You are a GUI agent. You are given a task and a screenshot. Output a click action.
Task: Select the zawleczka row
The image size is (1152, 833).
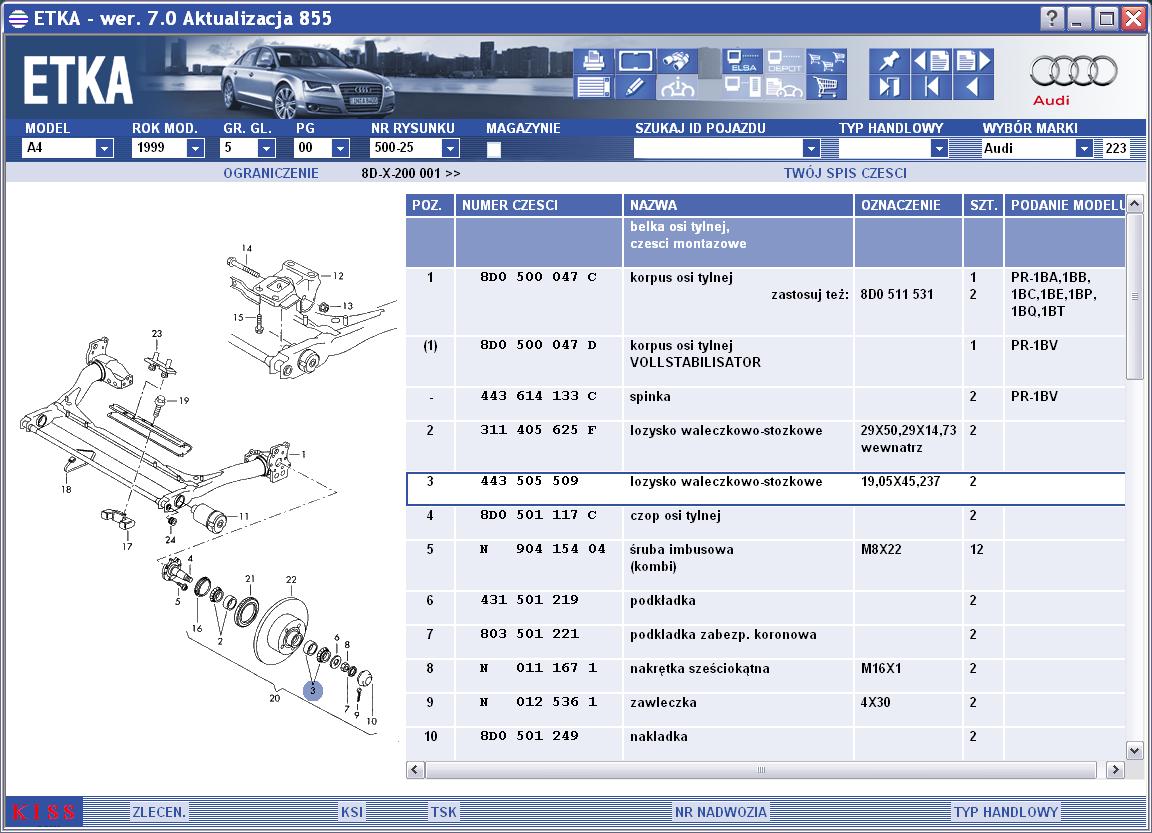766,710
